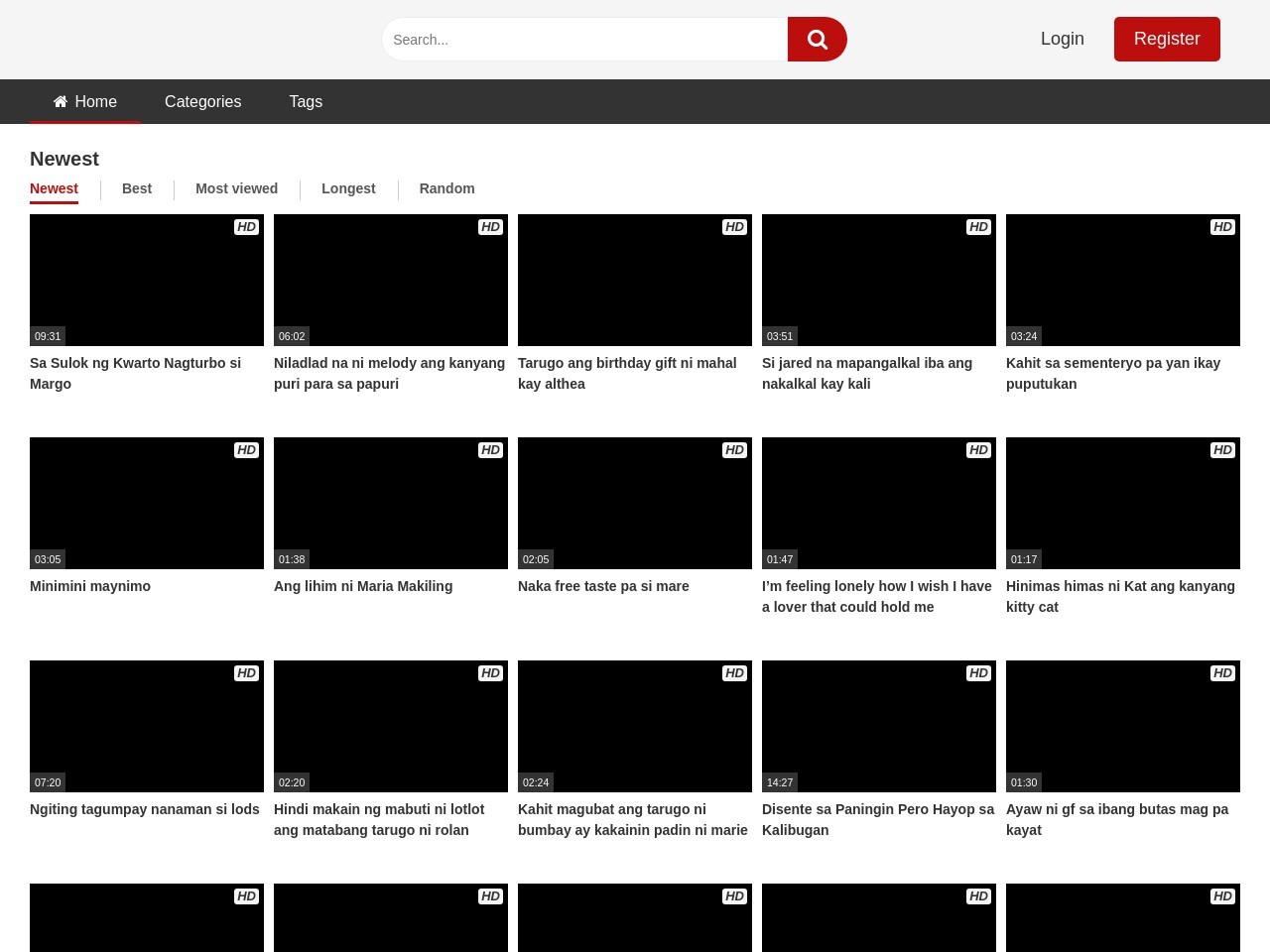Focus the Search... input field
This screenshot has height=952, width=1270.
pos(585,39)
